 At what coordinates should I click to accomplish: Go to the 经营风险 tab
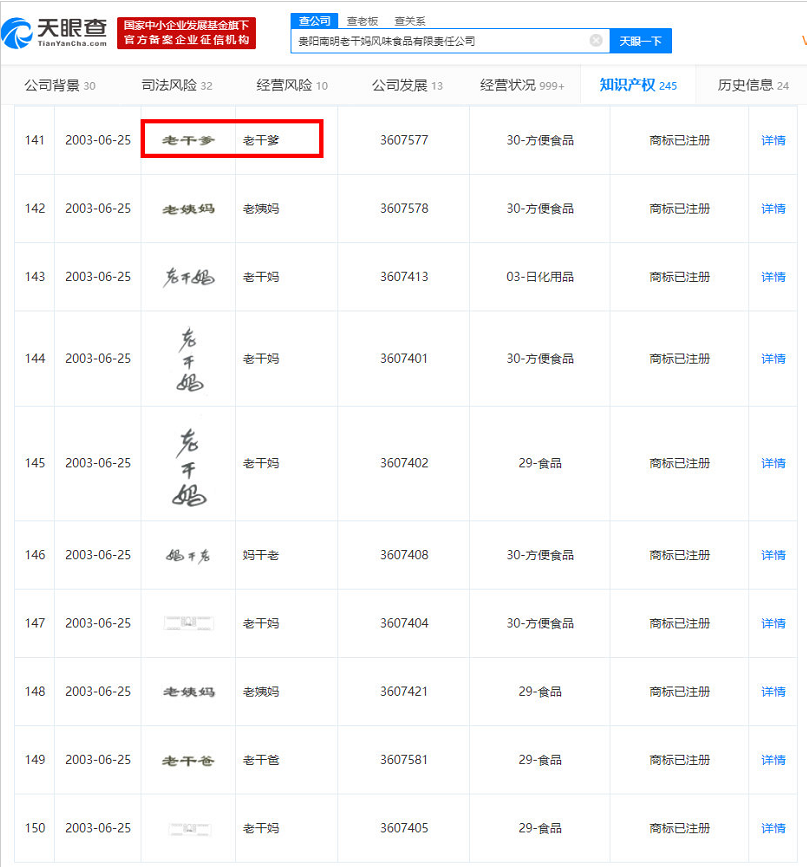point(292,85)
